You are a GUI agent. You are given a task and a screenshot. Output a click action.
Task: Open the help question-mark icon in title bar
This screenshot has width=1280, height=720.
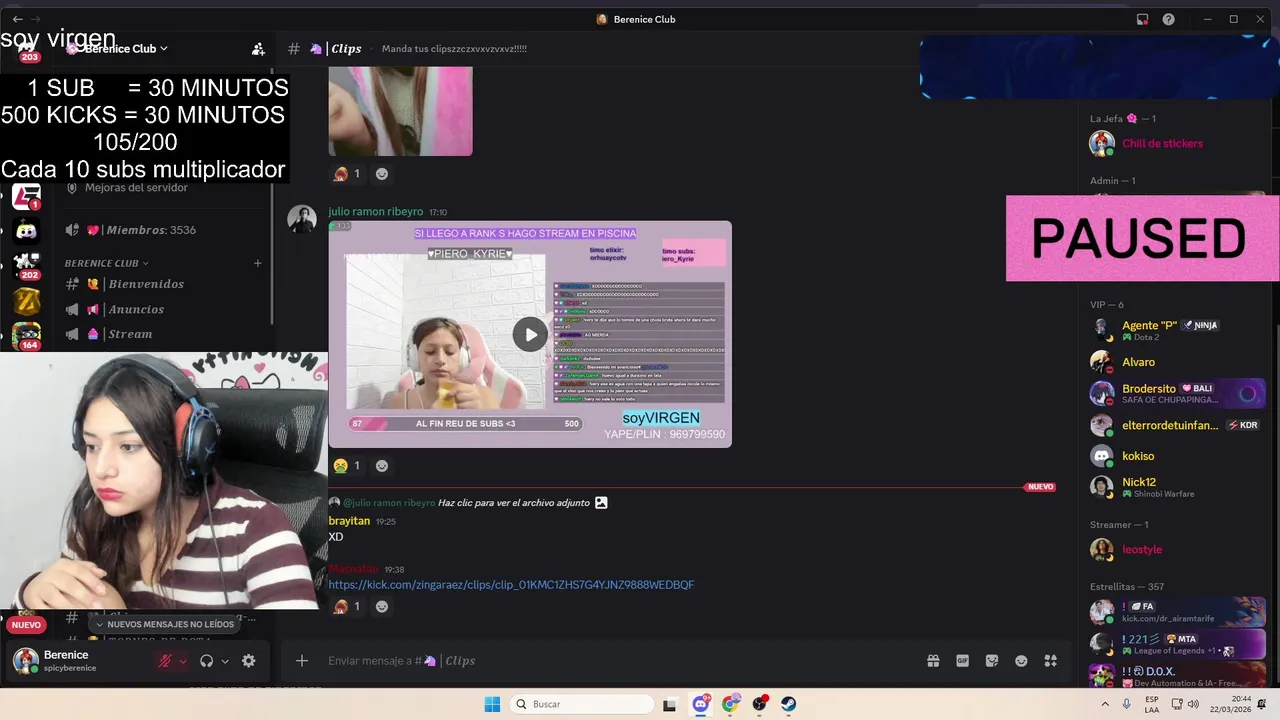tap(1168, 19)
